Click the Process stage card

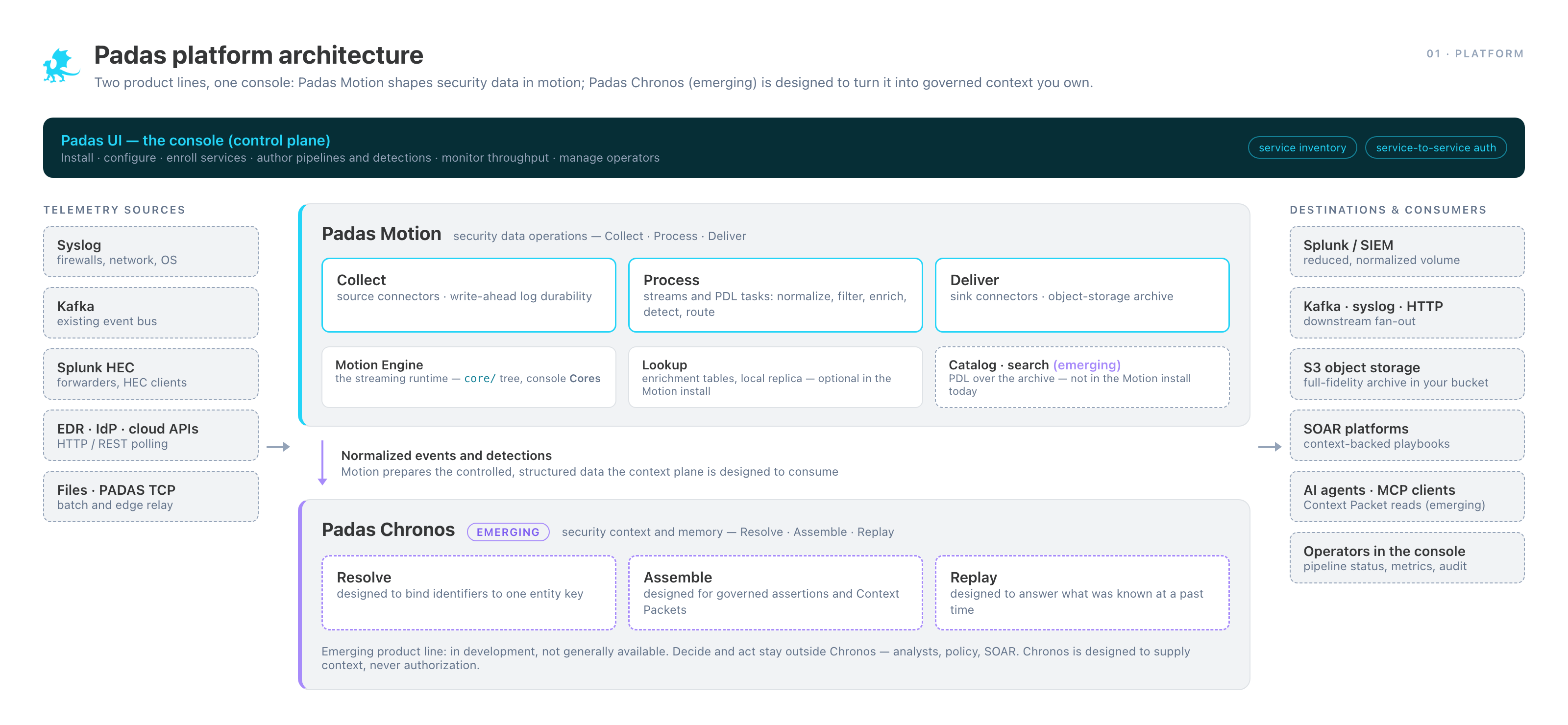pyautogui.click(x=776, y=295)
